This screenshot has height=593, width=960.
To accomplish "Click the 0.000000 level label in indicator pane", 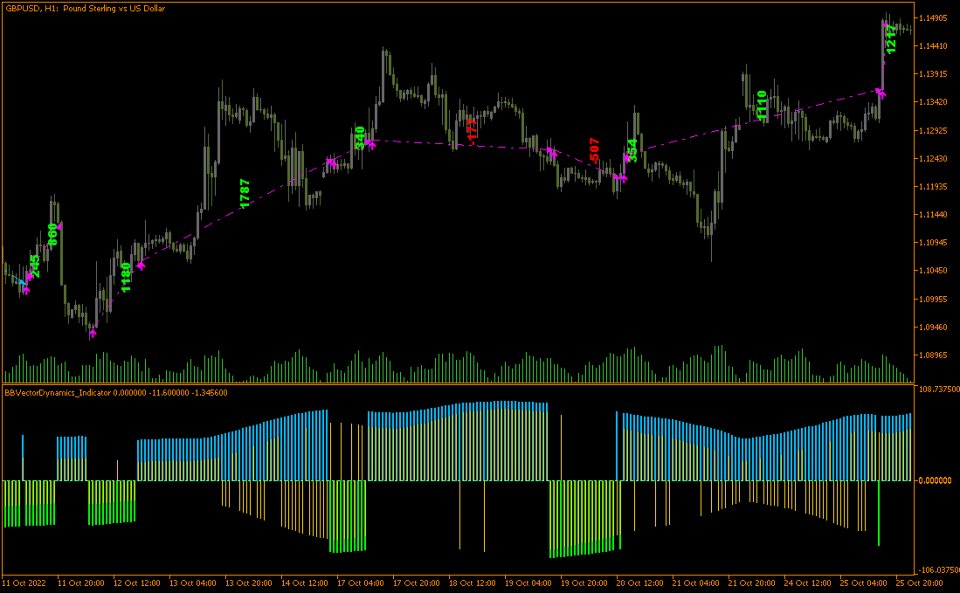I will pyautogui.click(x=934, y=478).
